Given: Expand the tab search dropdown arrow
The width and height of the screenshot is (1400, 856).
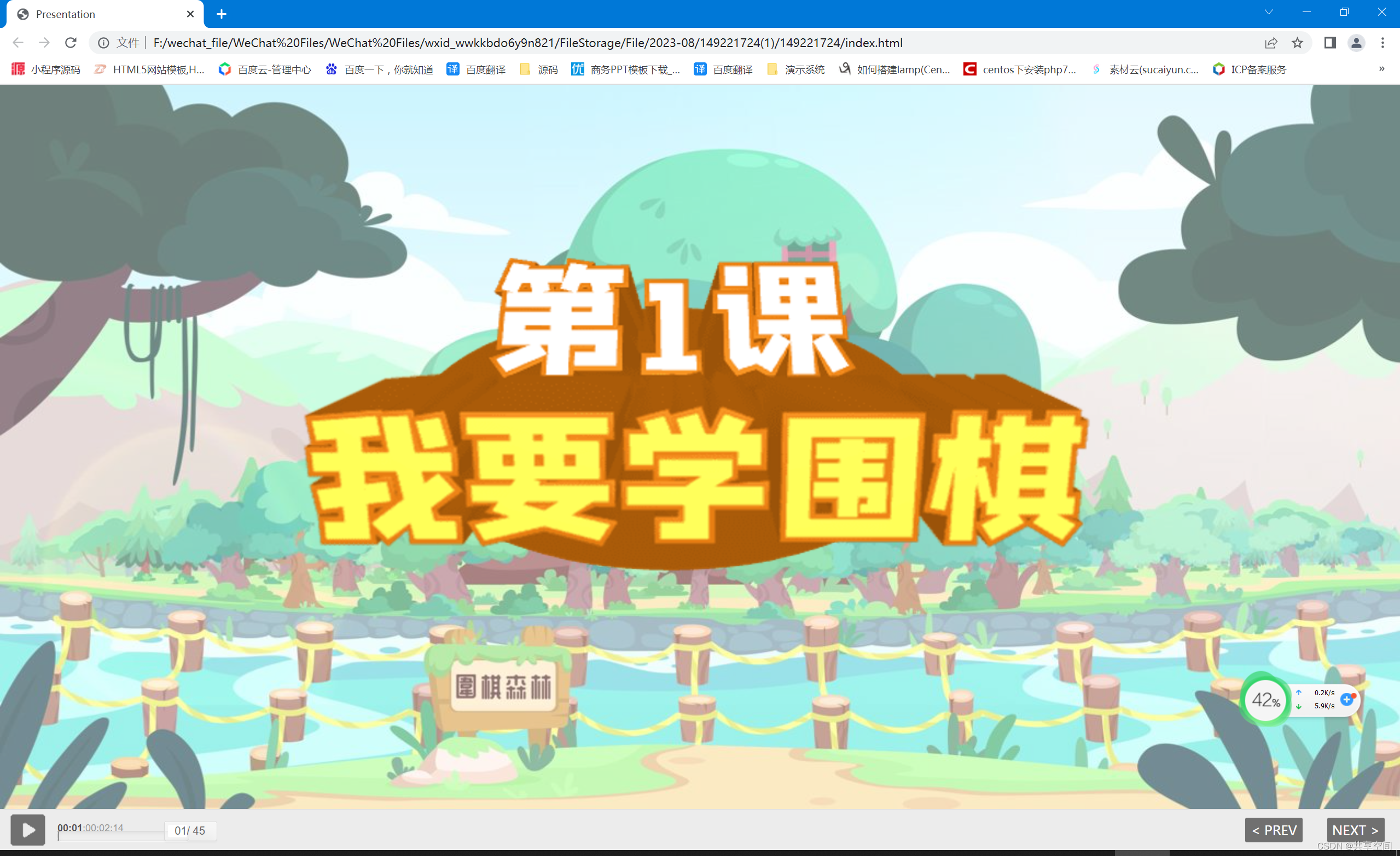Looking at the screenshot, I should tap(1269, 12).
